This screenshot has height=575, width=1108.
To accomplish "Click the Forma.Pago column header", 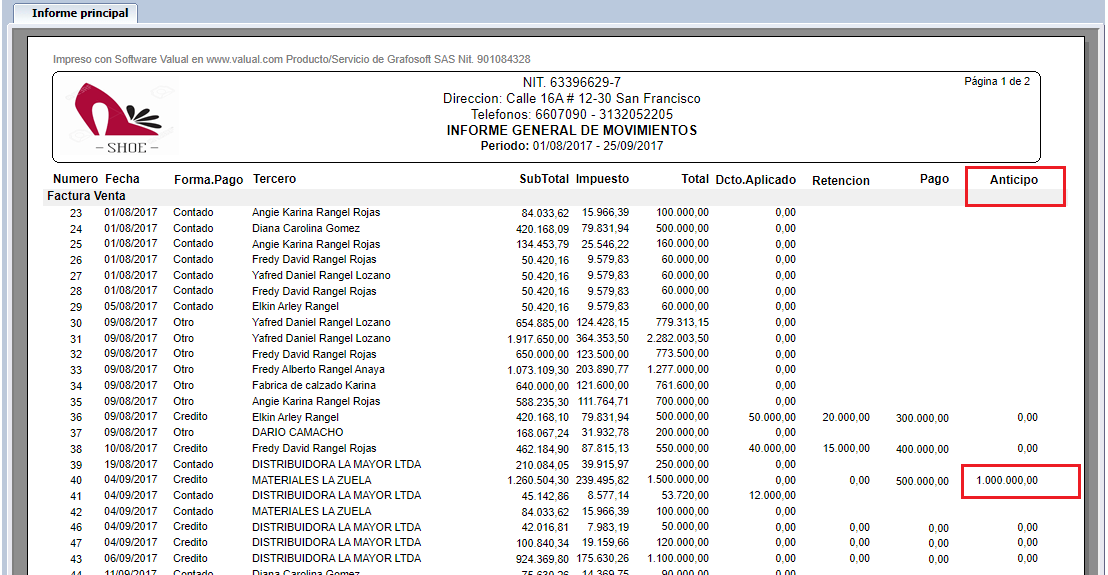I will coord(208,180).
